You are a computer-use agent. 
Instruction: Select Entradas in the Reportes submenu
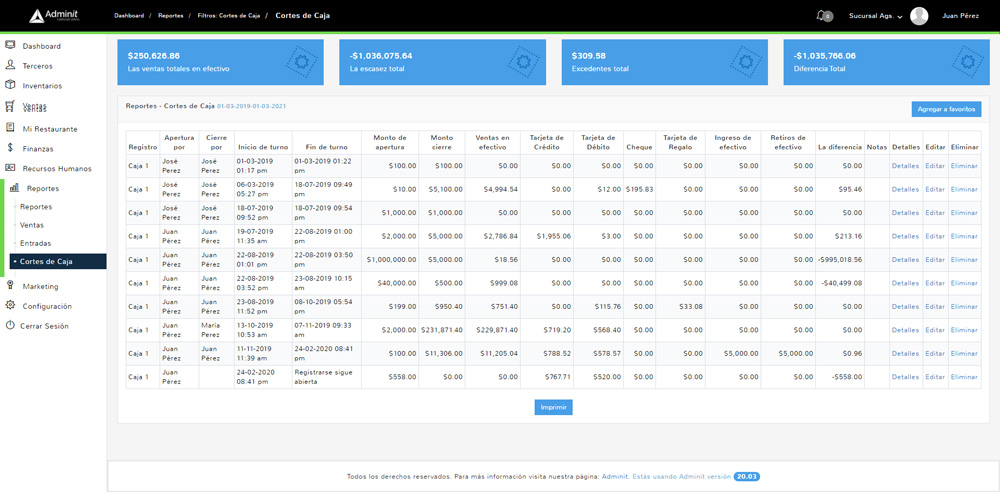(35, 243)
